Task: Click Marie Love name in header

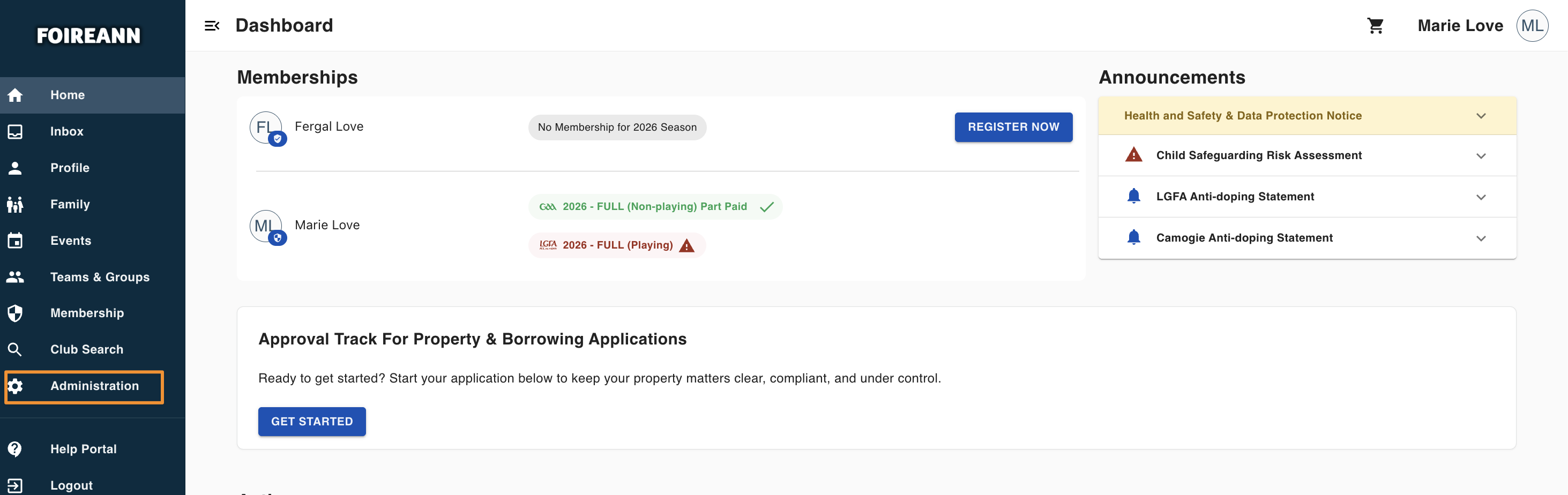Action: point(1460,26)
